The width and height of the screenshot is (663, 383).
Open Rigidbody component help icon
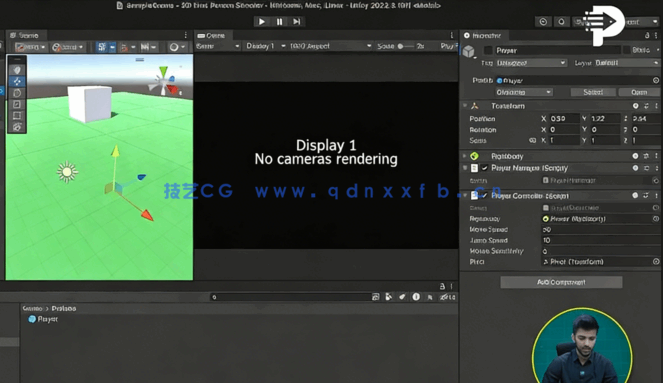click(x=635, y=156)
